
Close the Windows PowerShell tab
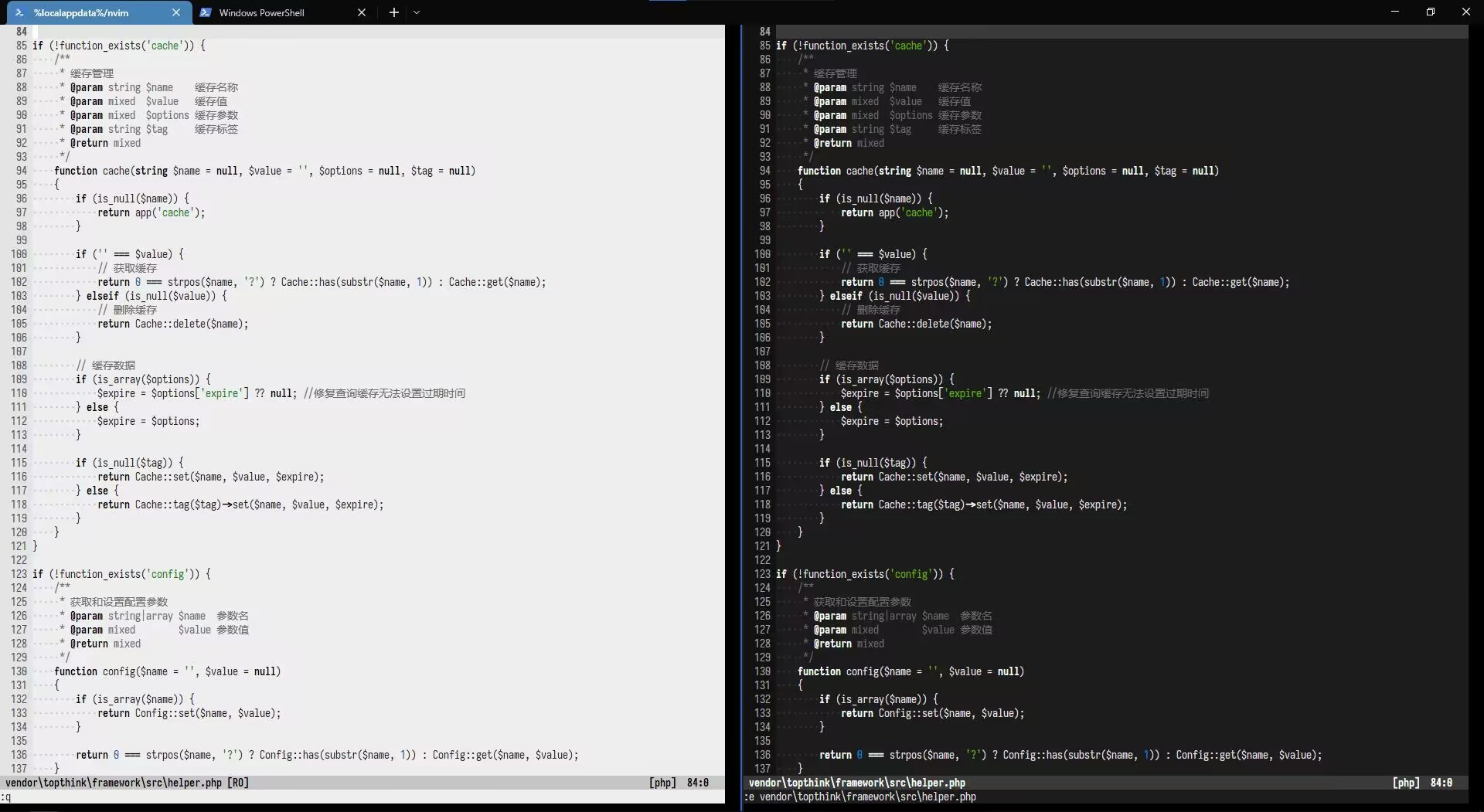click(x=361, y=12)
